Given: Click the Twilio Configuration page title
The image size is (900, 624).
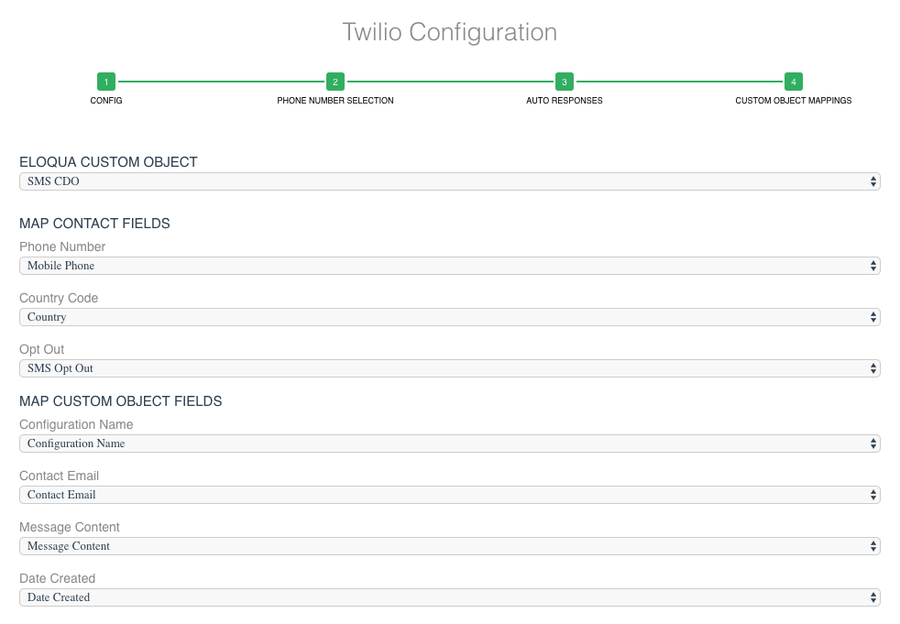Looking at the screenshot, I should [x=450, y=32].
